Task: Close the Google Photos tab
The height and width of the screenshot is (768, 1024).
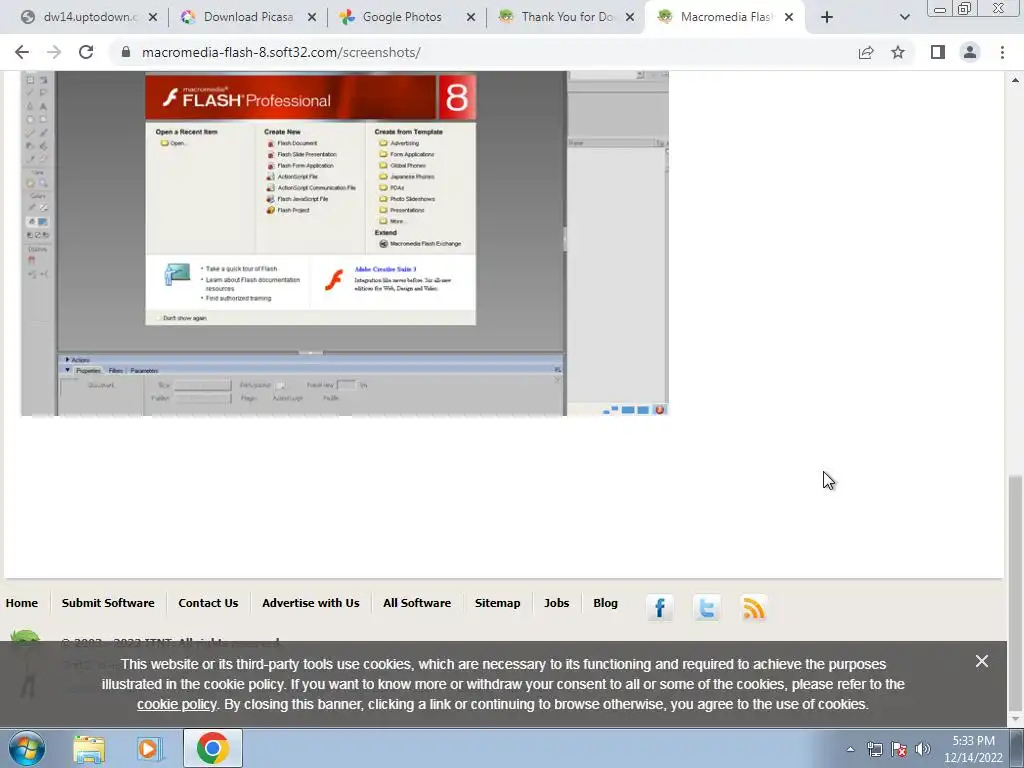Action: coord(471,18)
